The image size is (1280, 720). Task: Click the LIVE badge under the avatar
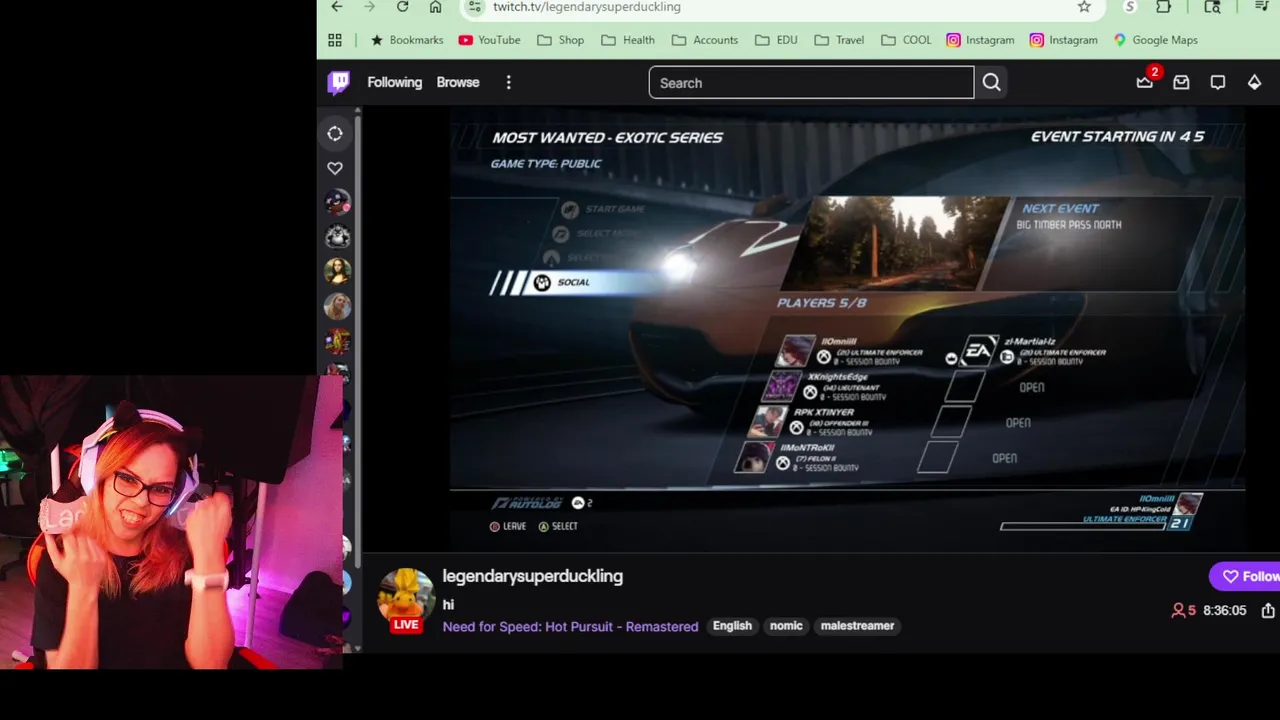pos(406,625)
